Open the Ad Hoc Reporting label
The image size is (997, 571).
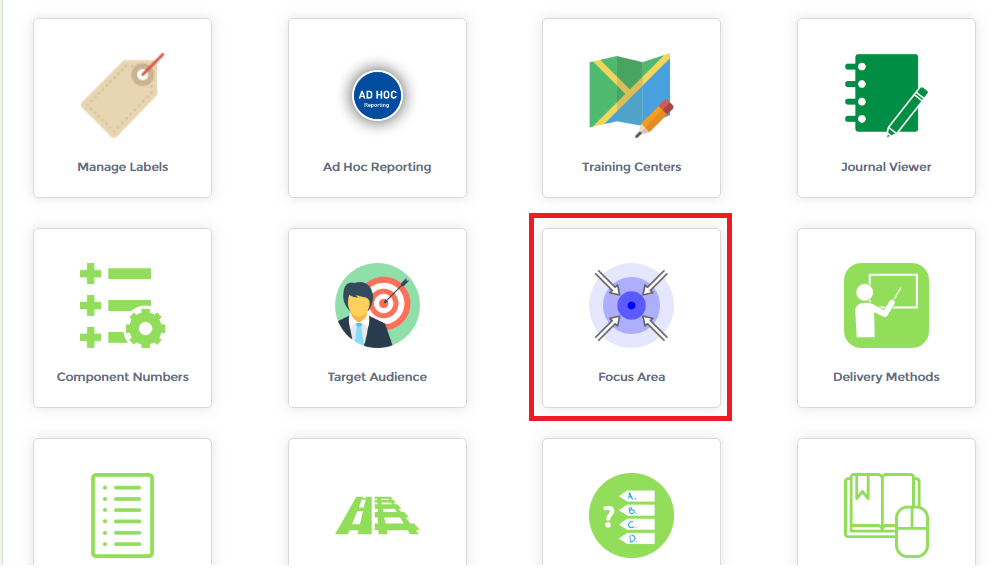[x=377, y=167]
